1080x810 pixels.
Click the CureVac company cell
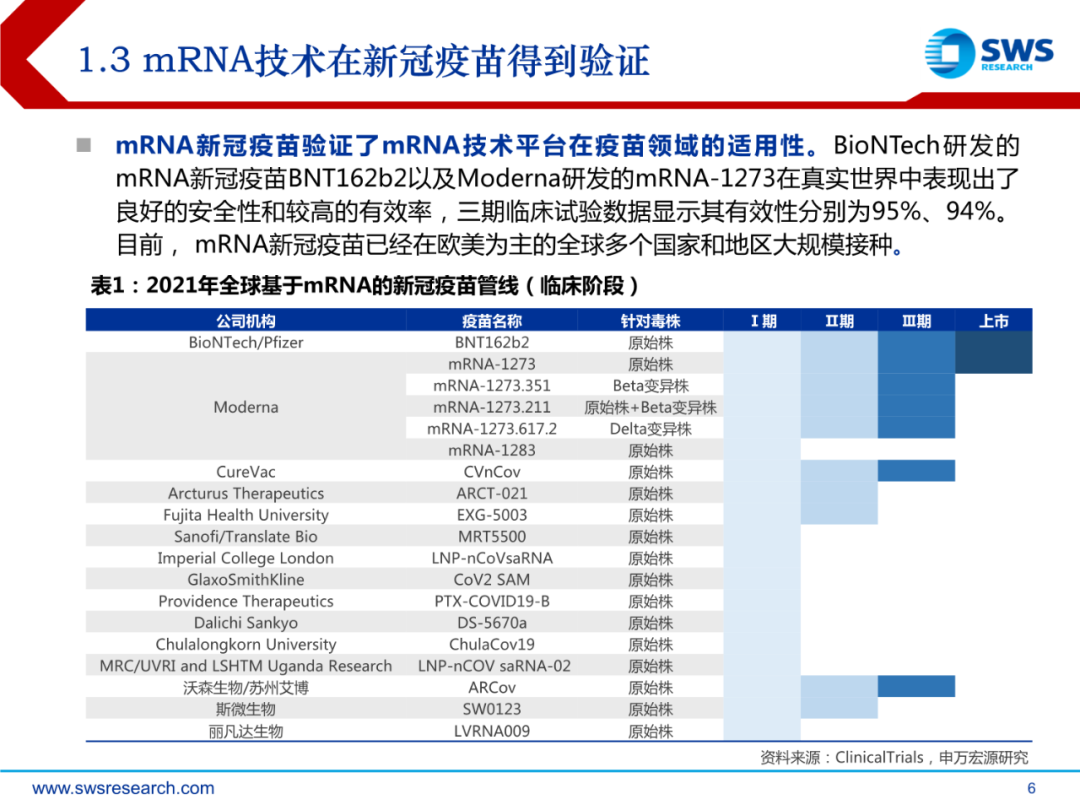[x=246, y=472]
